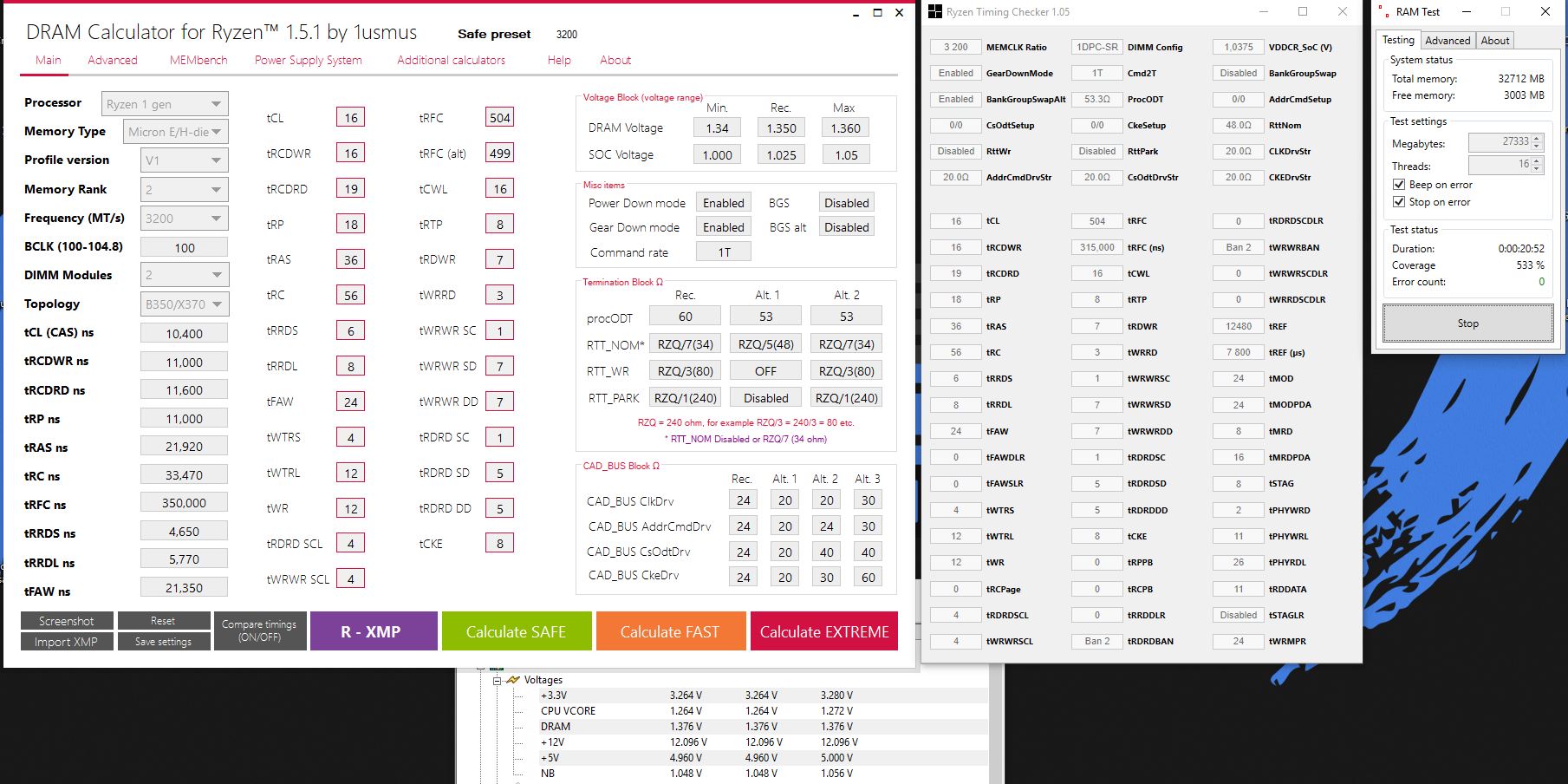This screenshot has height=784, width=1568.
Task: Click the tRAS value field showing 36
Action: click(351, 259)
